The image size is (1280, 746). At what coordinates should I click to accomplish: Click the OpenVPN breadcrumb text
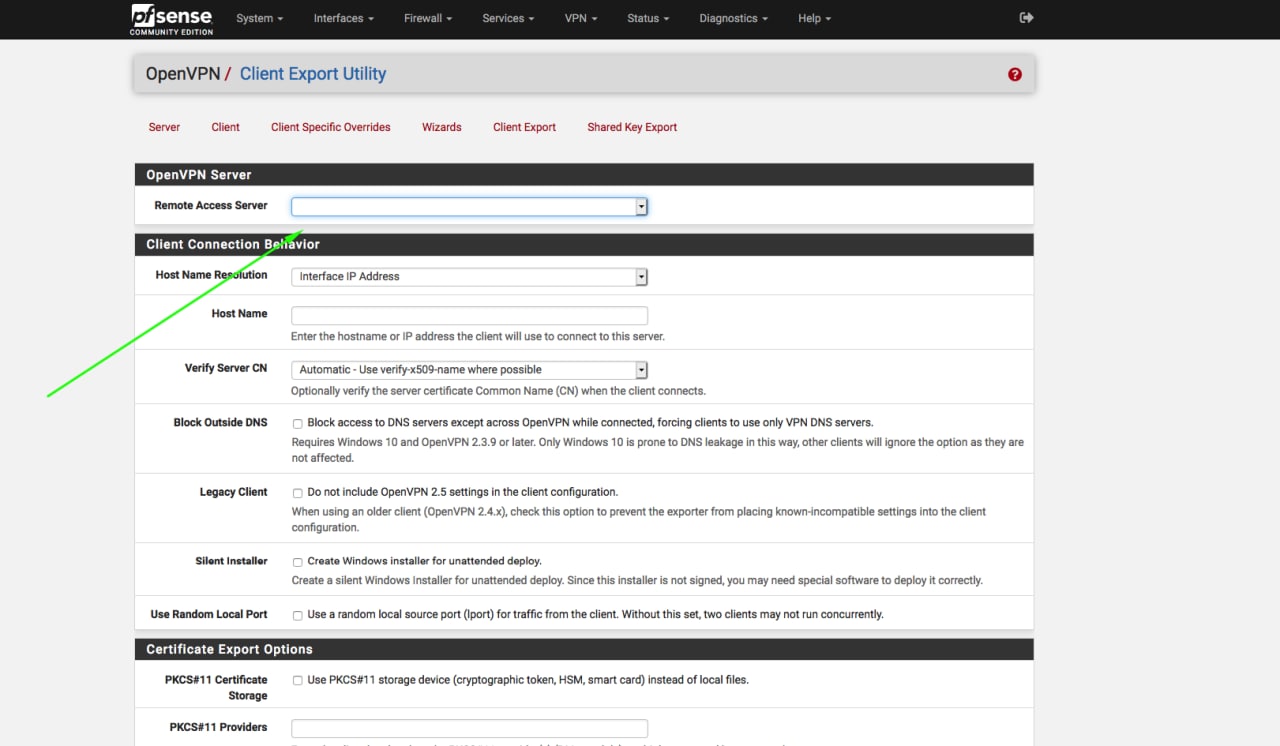pyautogui.click(x=183, y=74)
